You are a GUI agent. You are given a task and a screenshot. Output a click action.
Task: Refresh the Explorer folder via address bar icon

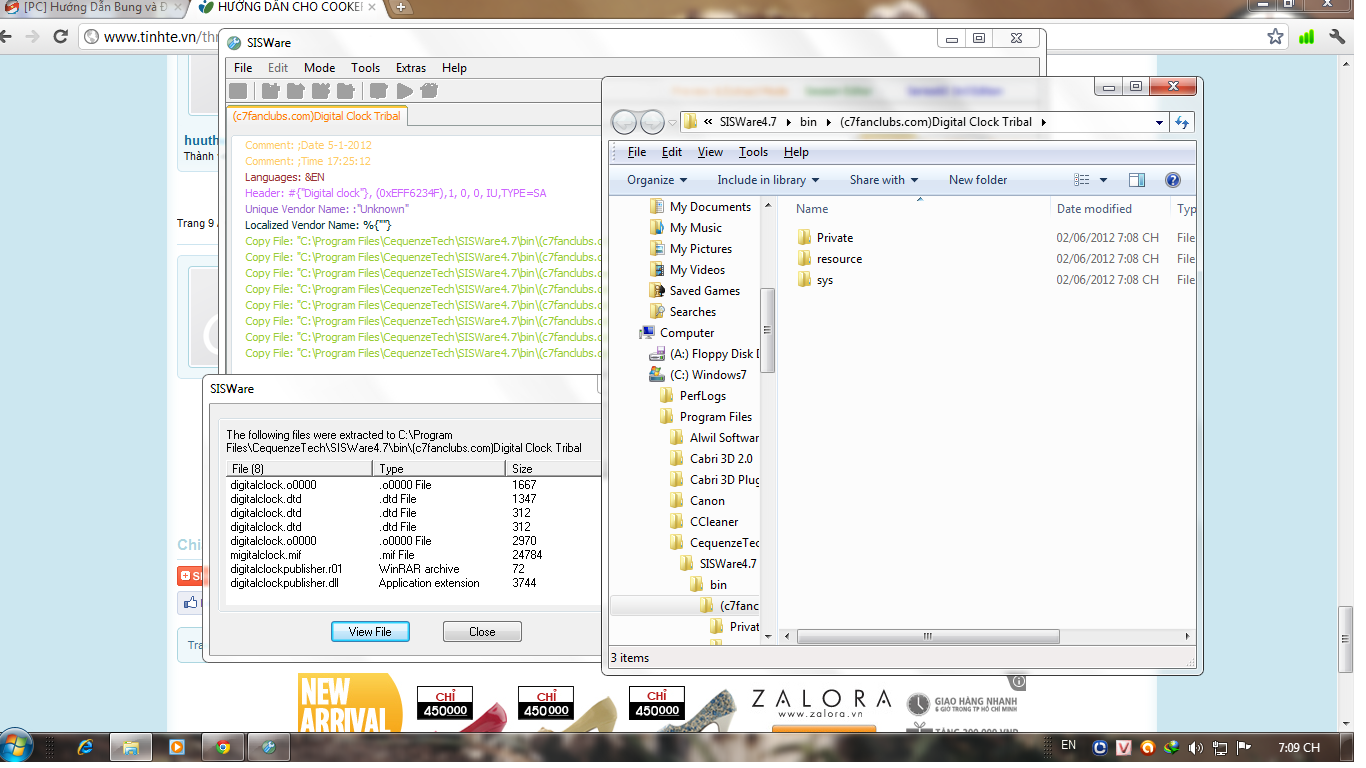point(1182,122)
